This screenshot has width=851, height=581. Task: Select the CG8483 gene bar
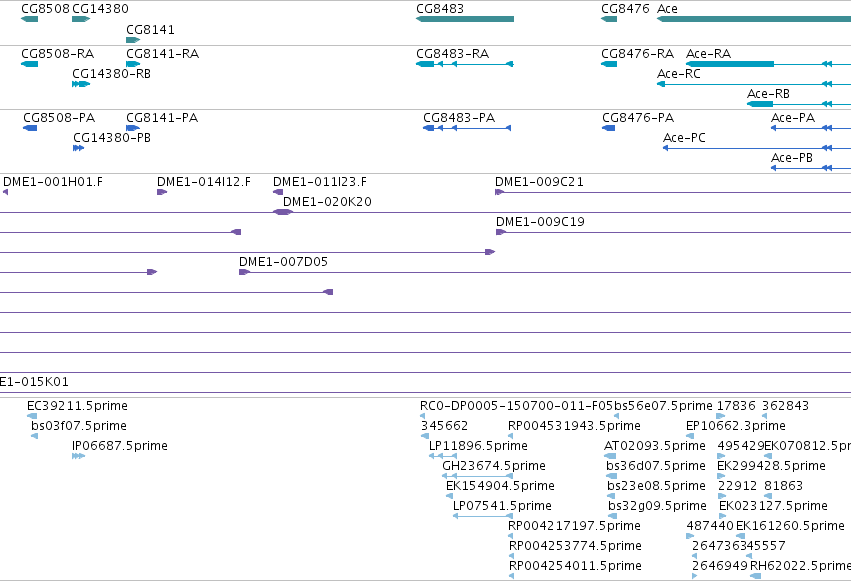tap(465, 19)
